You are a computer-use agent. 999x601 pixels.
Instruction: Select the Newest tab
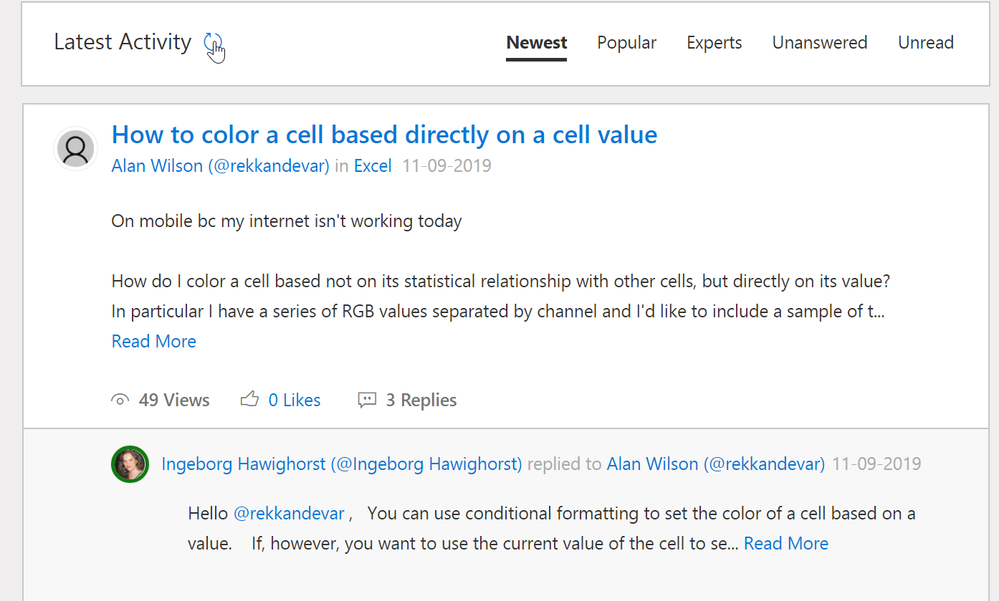click(x=536, y=43)
